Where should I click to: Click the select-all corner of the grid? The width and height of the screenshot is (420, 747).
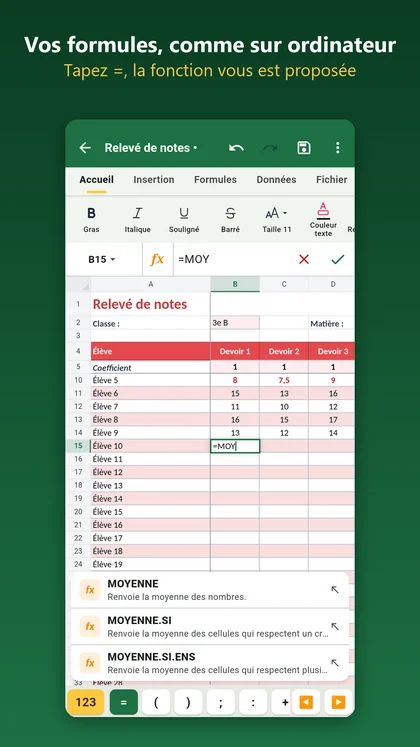point(78,284)
